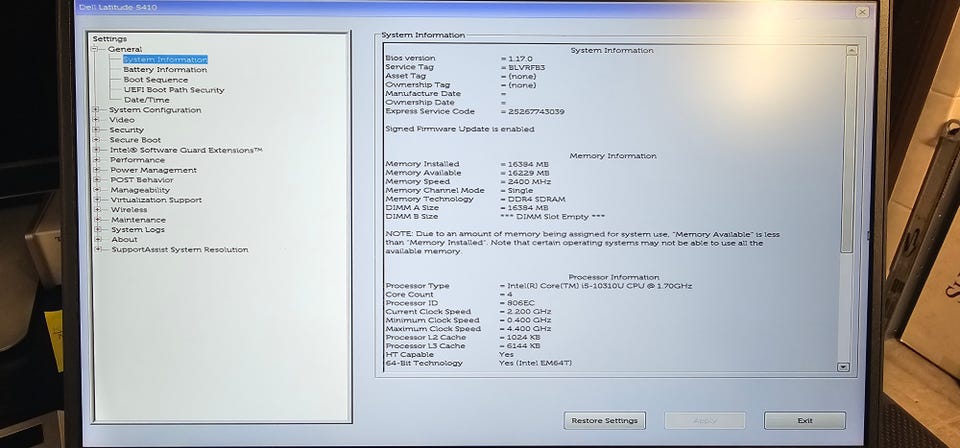Expand the POST Behavior node
The width and height of the screenshot is (960, 448).
pos(97,180)
